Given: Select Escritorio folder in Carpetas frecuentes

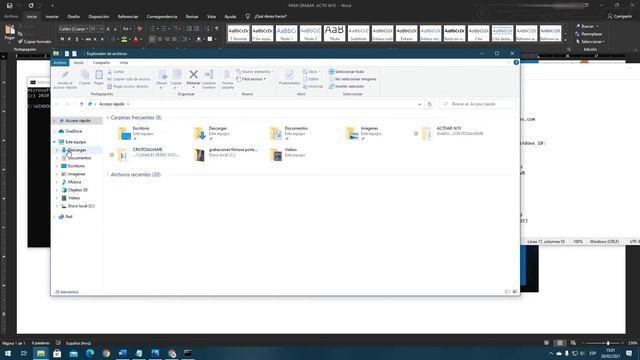Looking at the screenshot, I should coord(141,133).
